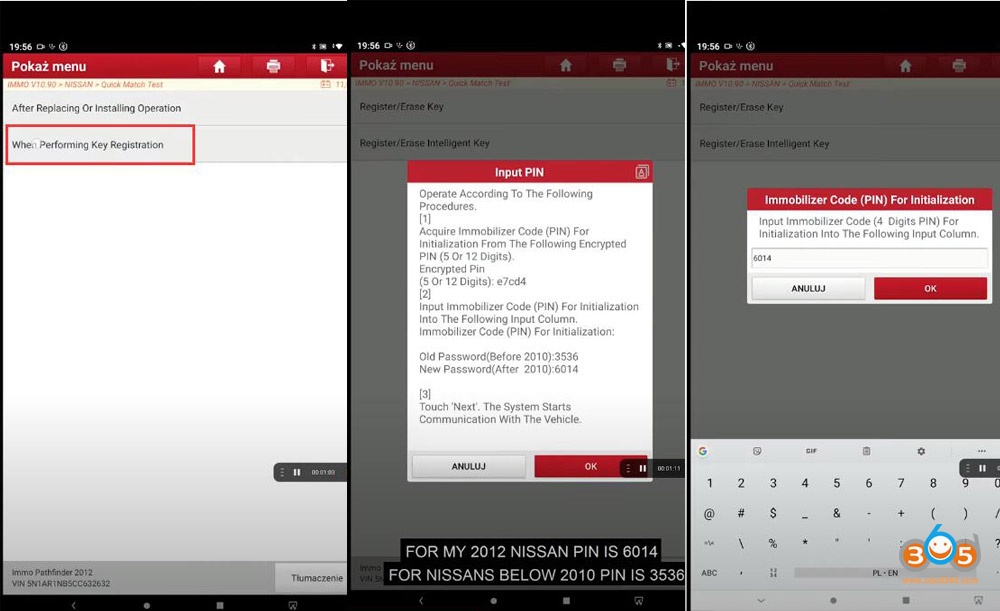1000x611 pixels.
Task: Tap the Old Password(Before 2010):3536 line
Action: tap(499, 357)
